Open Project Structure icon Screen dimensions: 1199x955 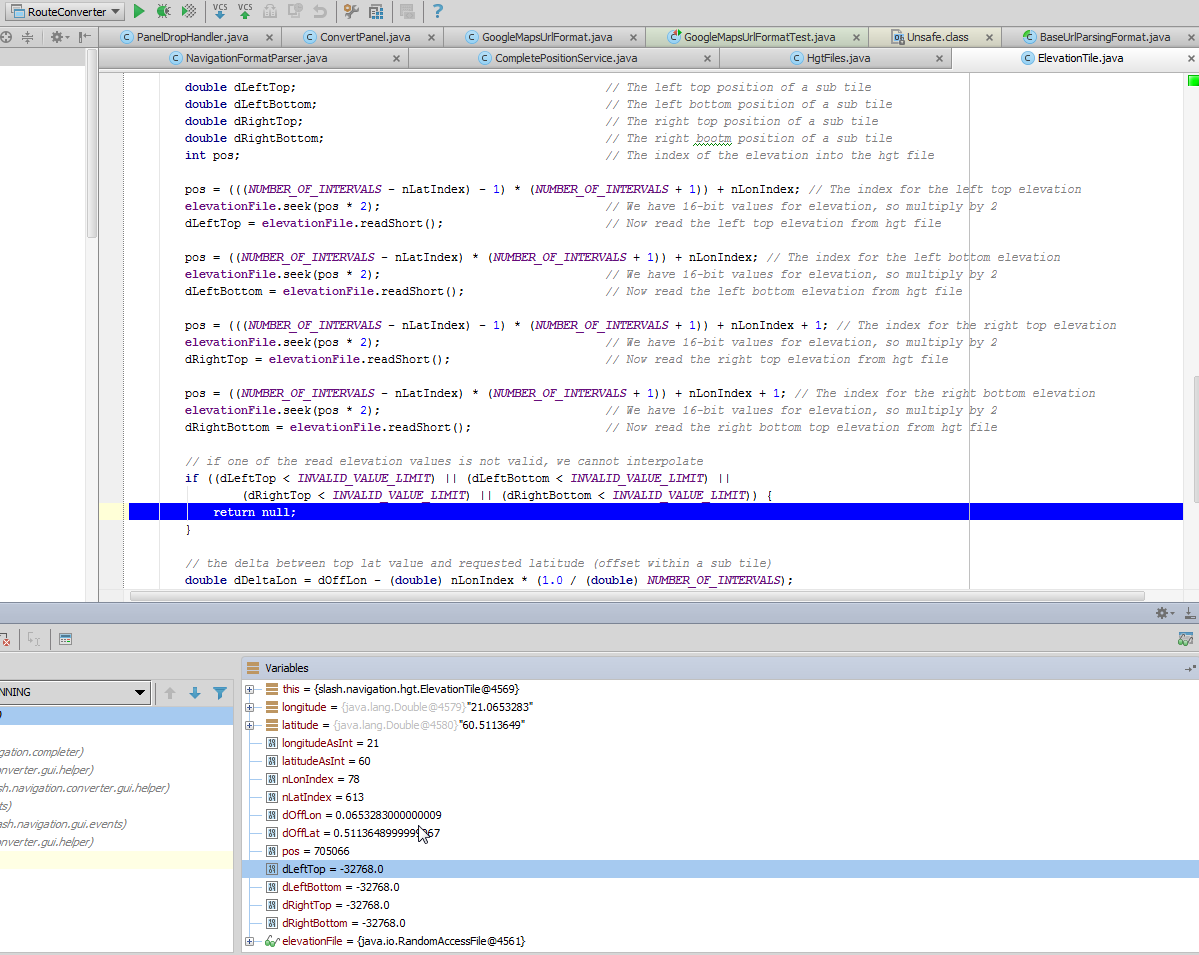point(376,12)
